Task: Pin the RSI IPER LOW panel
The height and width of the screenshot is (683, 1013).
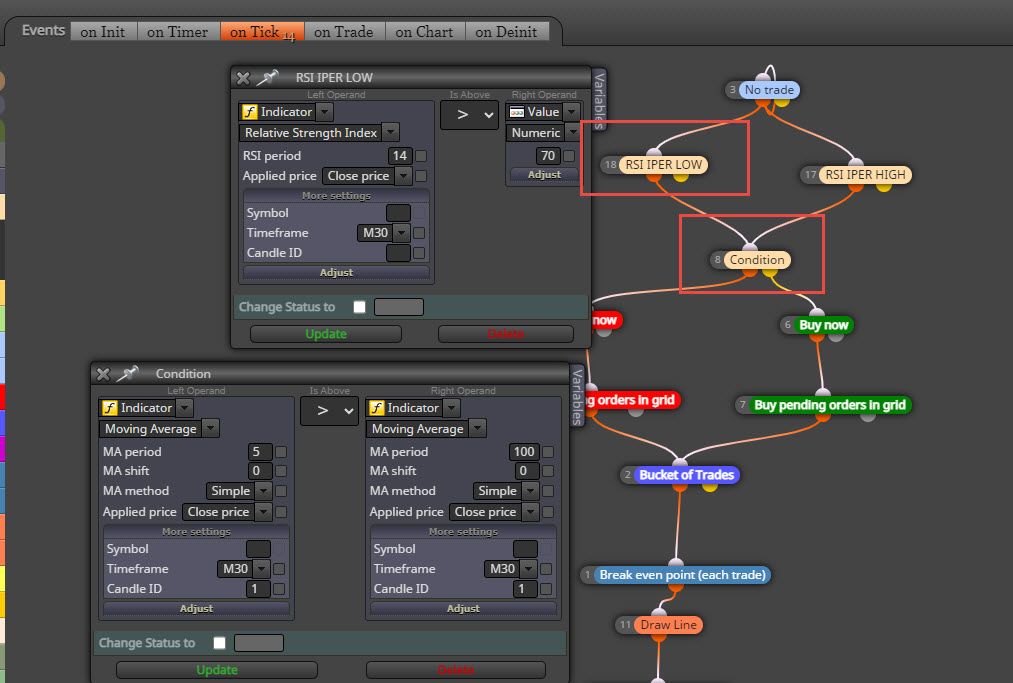Action: [x=267, y=78]
